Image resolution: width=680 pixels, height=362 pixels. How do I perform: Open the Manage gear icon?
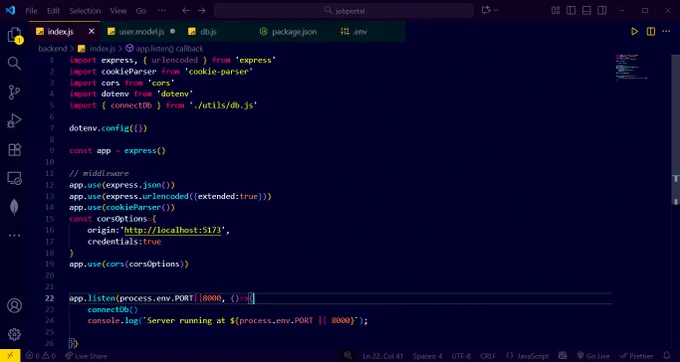tap(14, 334)
